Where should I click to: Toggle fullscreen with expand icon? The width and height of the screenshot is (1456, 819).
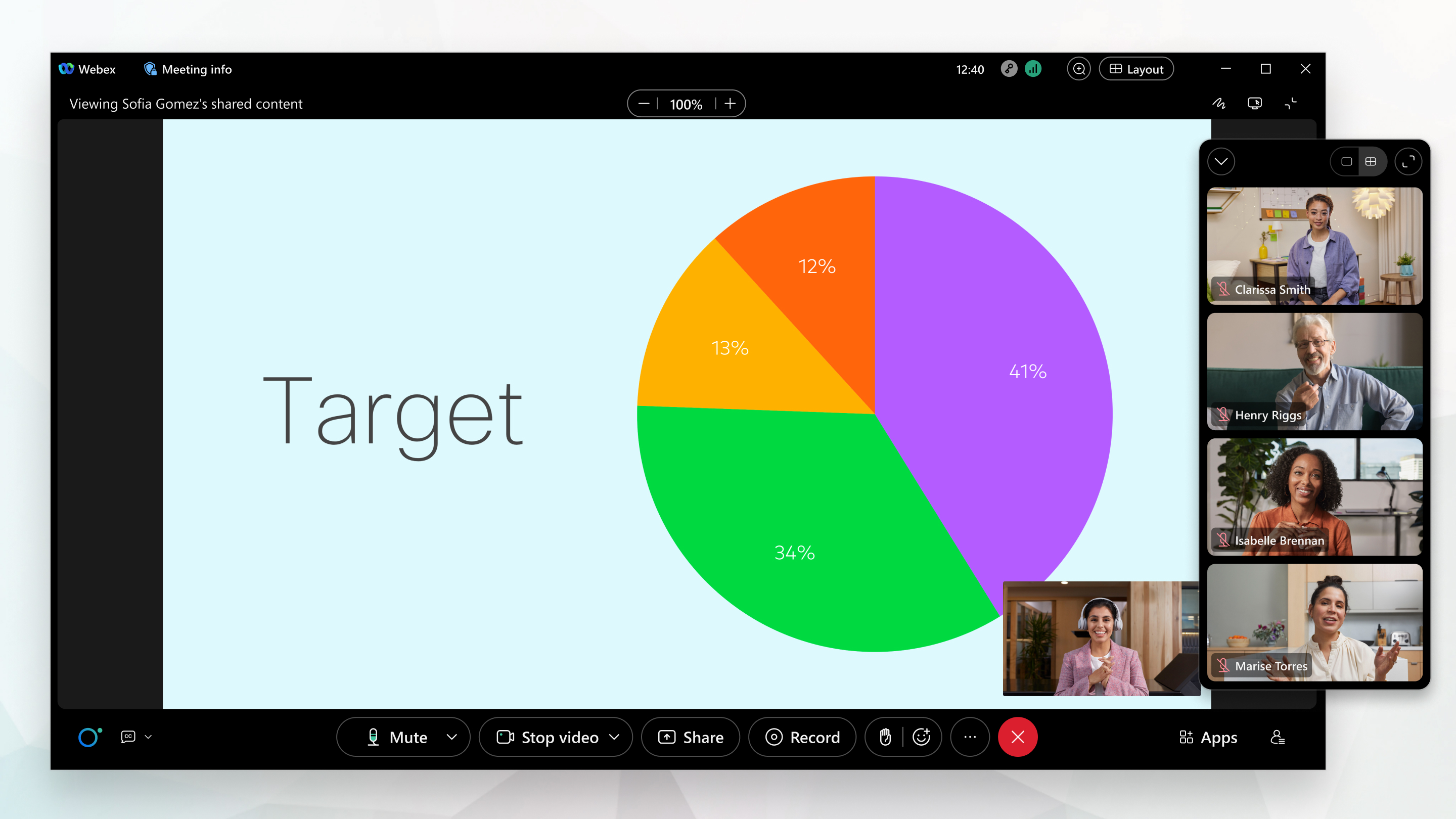click(1408, 162)
